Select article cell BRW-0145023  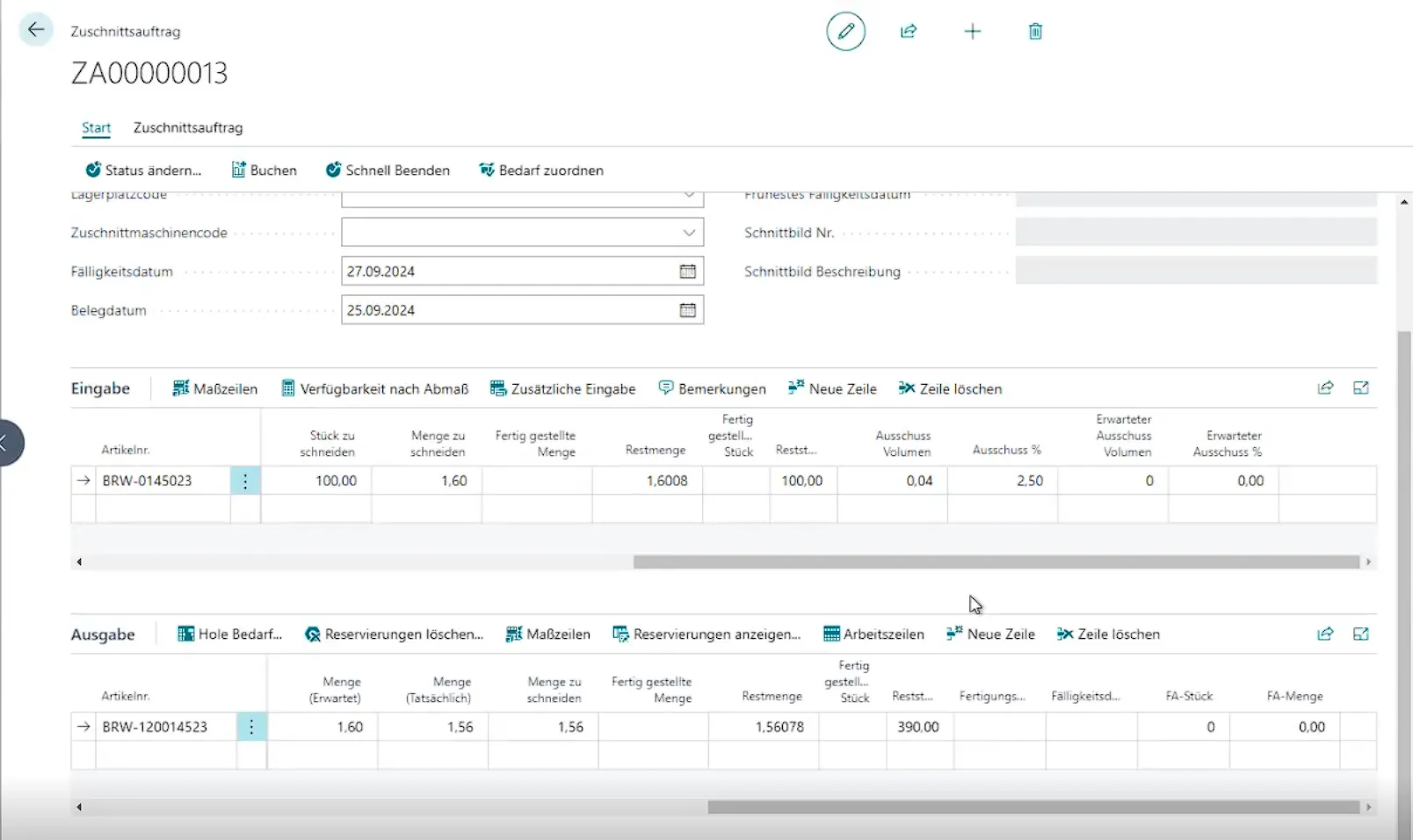pos(163,481)
